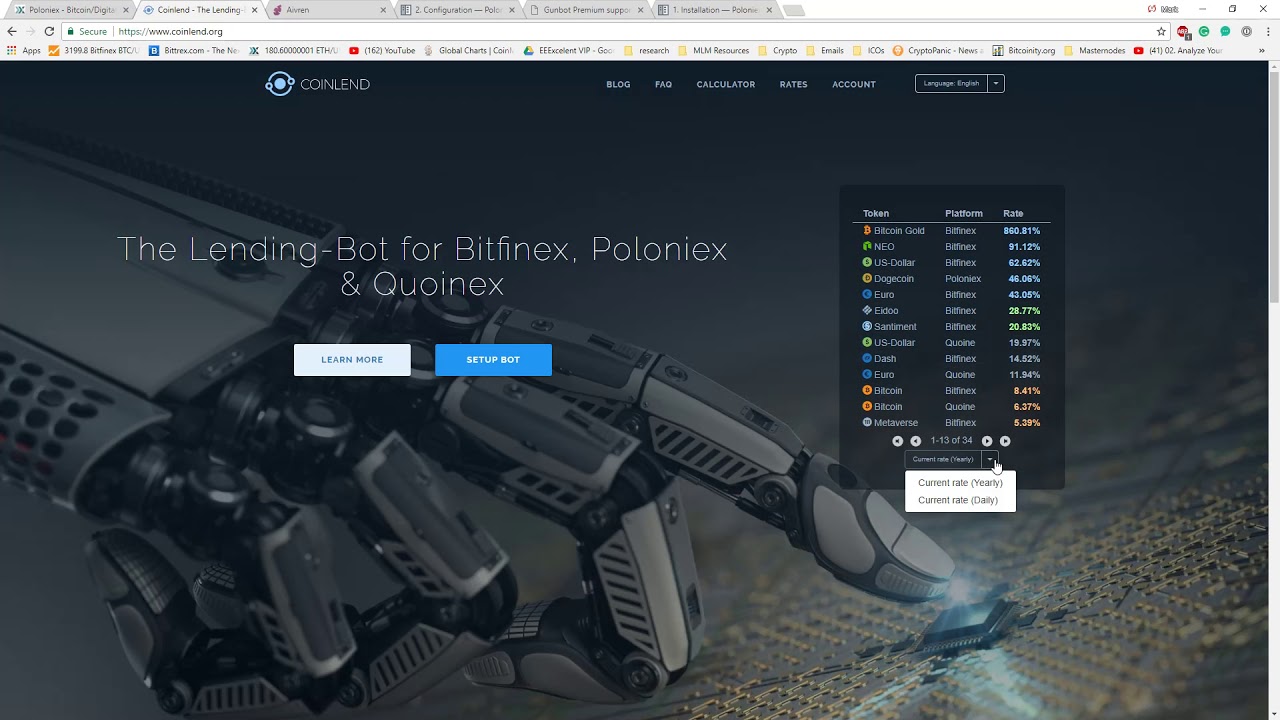Open the Chrome three-dot menu

coord(1267,31)
